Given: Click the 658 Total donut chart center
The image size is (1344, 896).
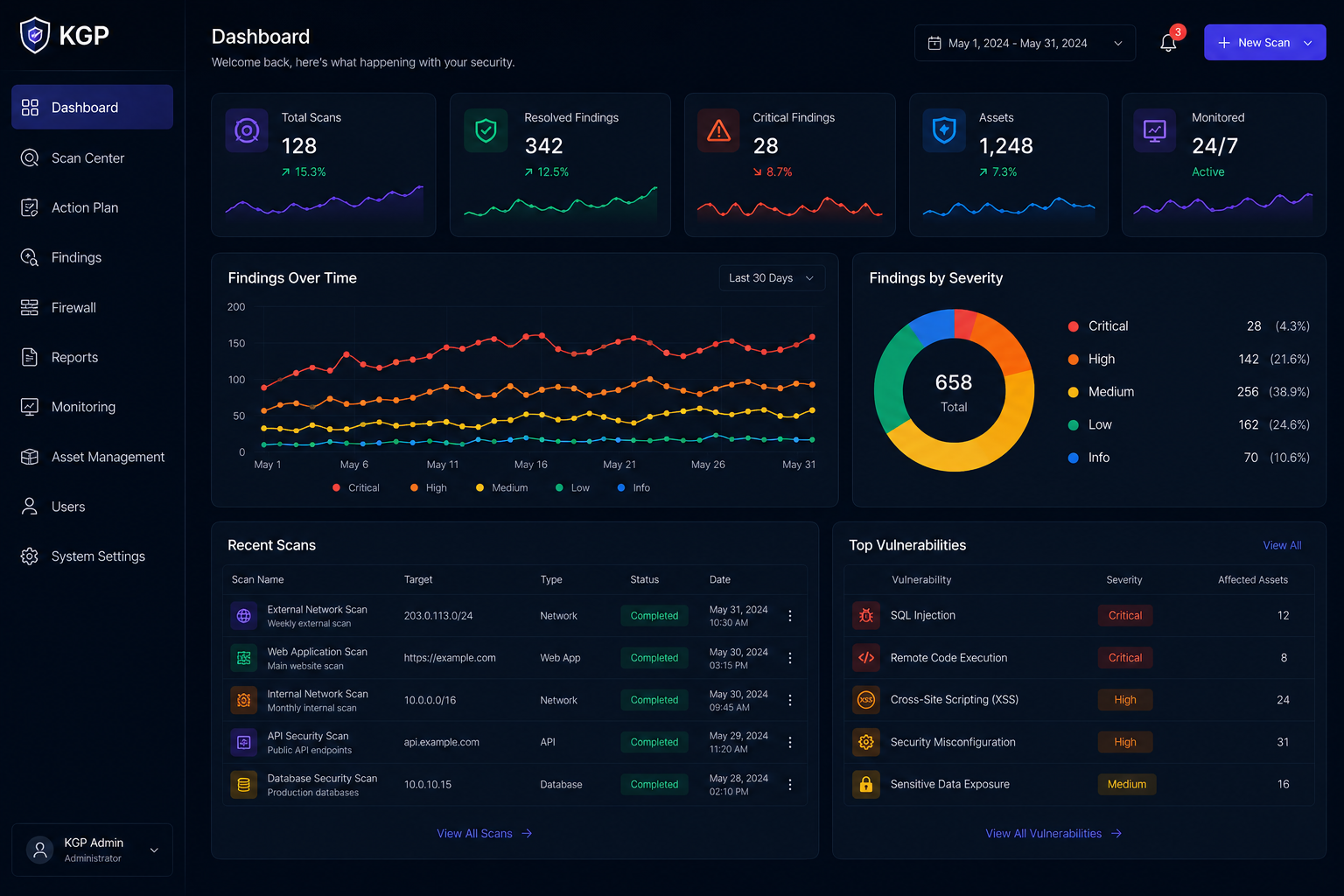Looking at the screenshot, I should (x=954, y=392).
